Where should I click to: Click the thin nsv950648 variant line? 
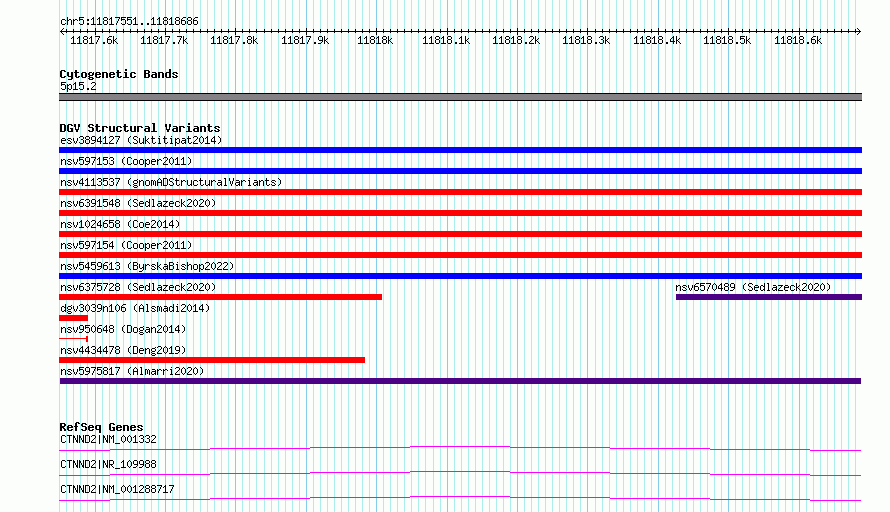73,339
